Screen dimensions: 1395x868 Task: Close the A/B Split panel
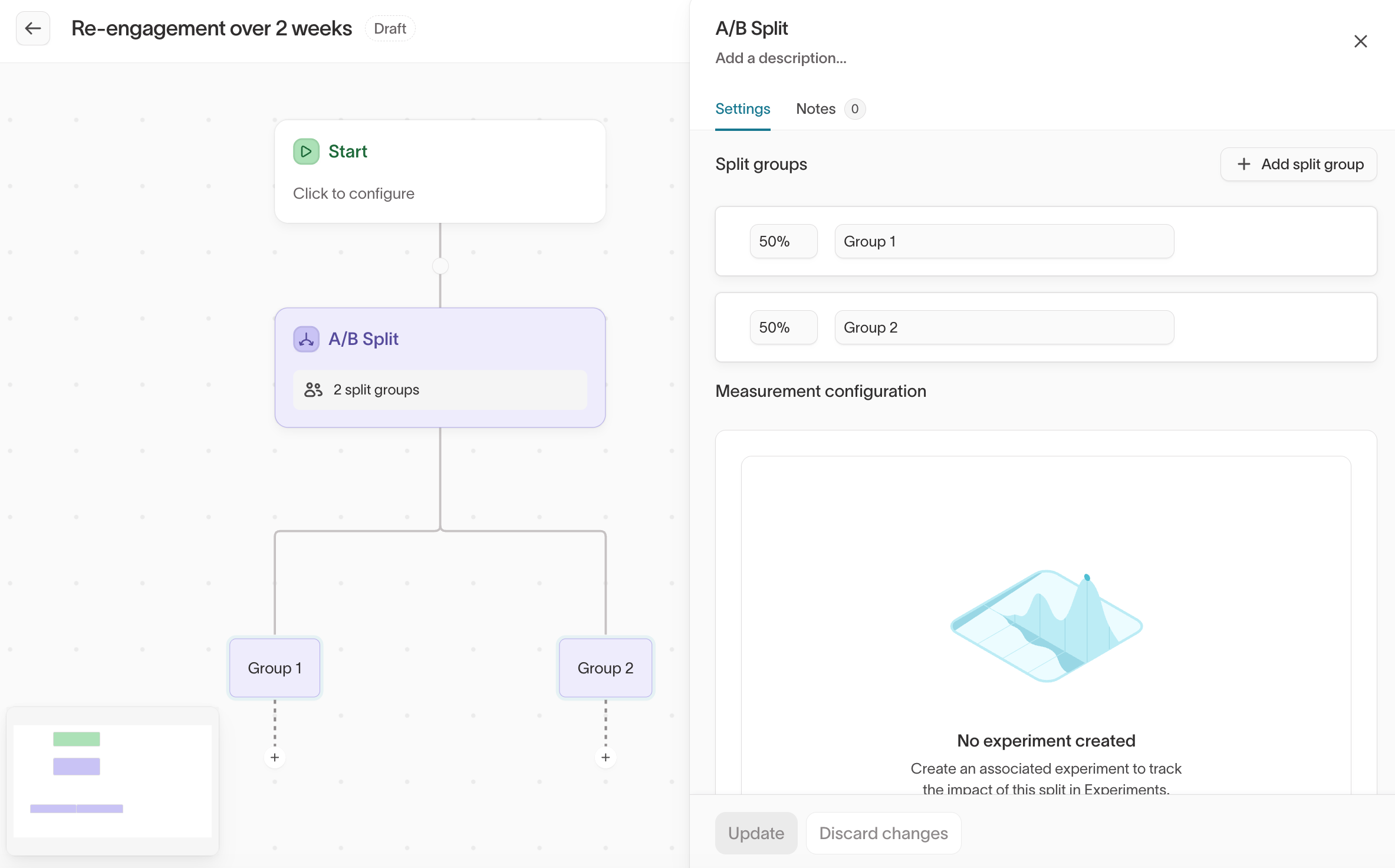click(x=1360, y=41)
